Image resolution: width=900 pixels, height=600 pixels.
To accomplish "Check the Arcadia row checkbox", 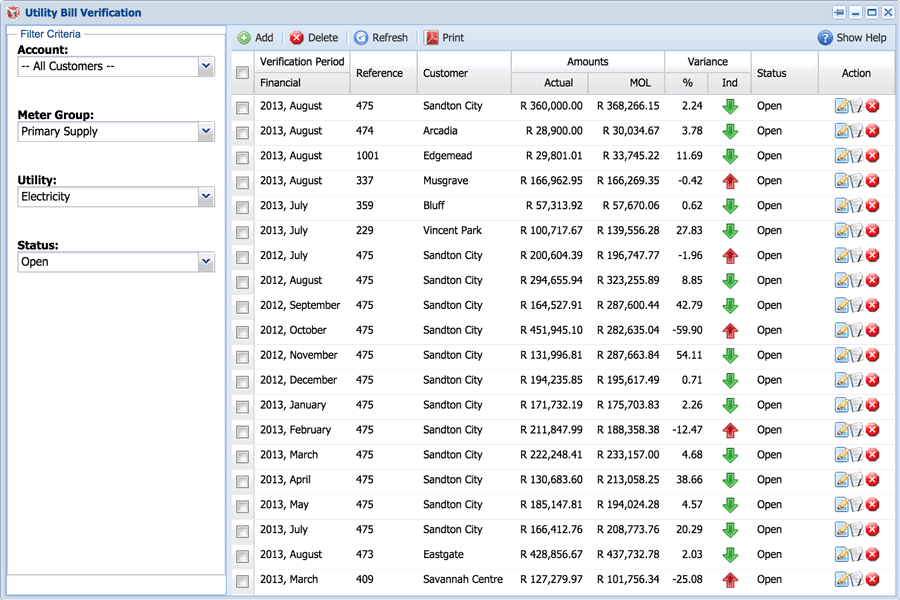I will (242, 133).
